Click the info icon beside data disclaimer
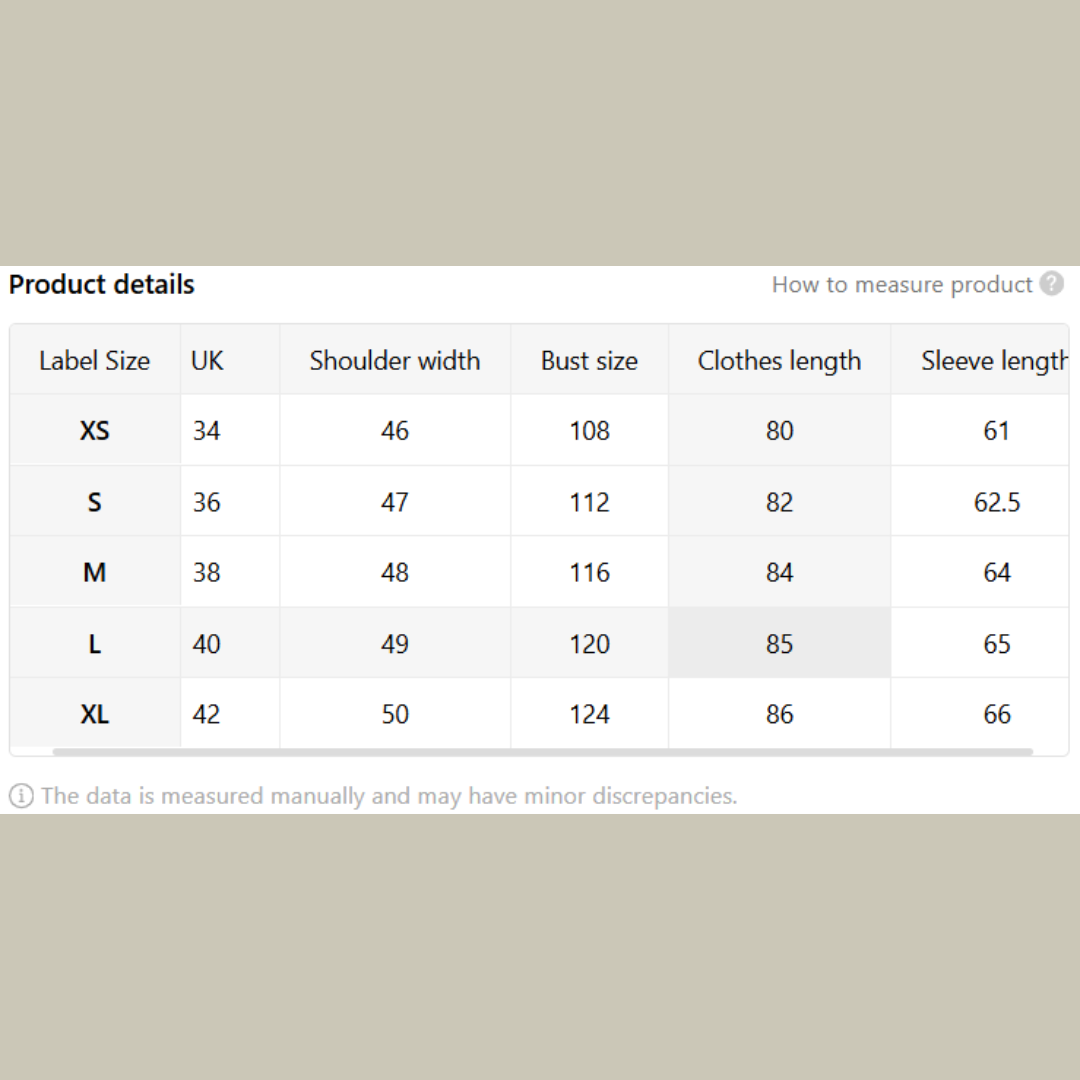 coord(20,796)
